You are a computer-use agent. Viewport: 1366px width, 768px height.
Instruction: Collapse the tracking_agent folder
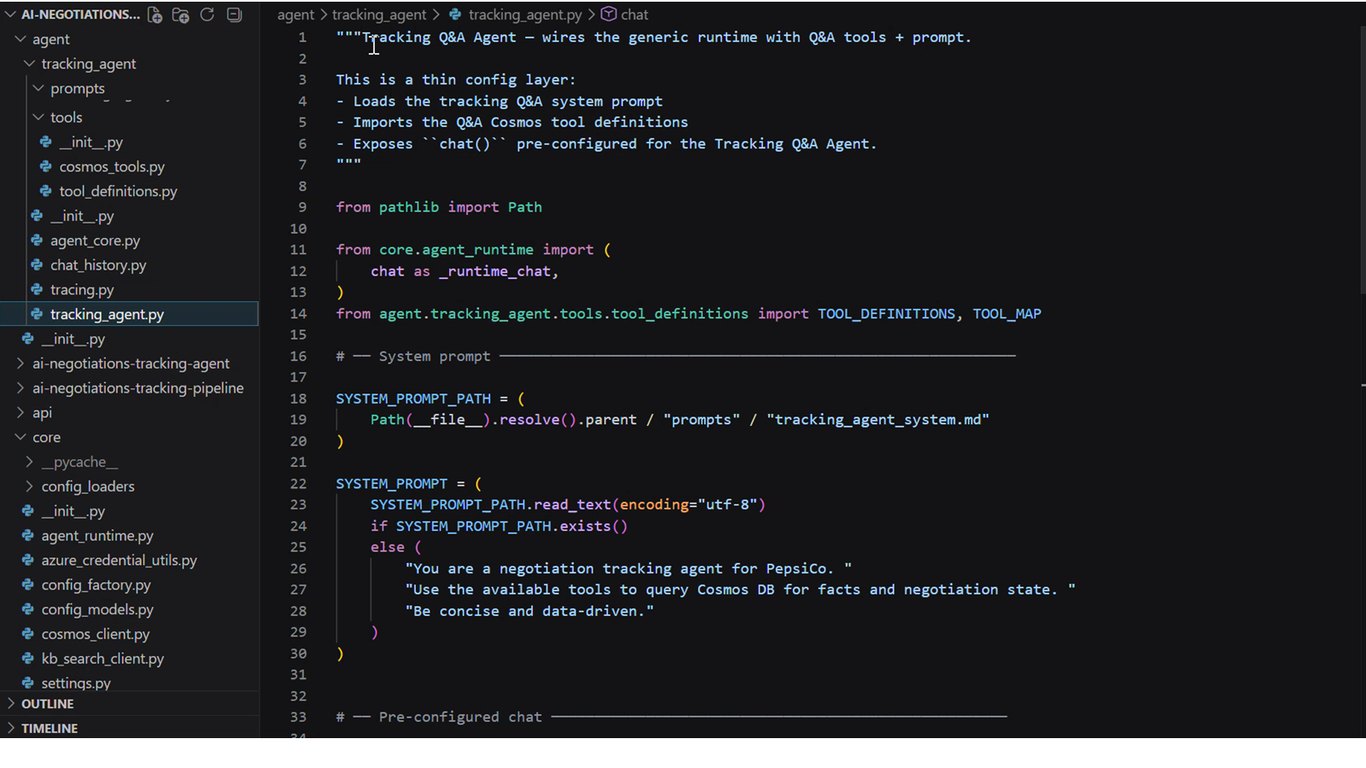(29, 64)
